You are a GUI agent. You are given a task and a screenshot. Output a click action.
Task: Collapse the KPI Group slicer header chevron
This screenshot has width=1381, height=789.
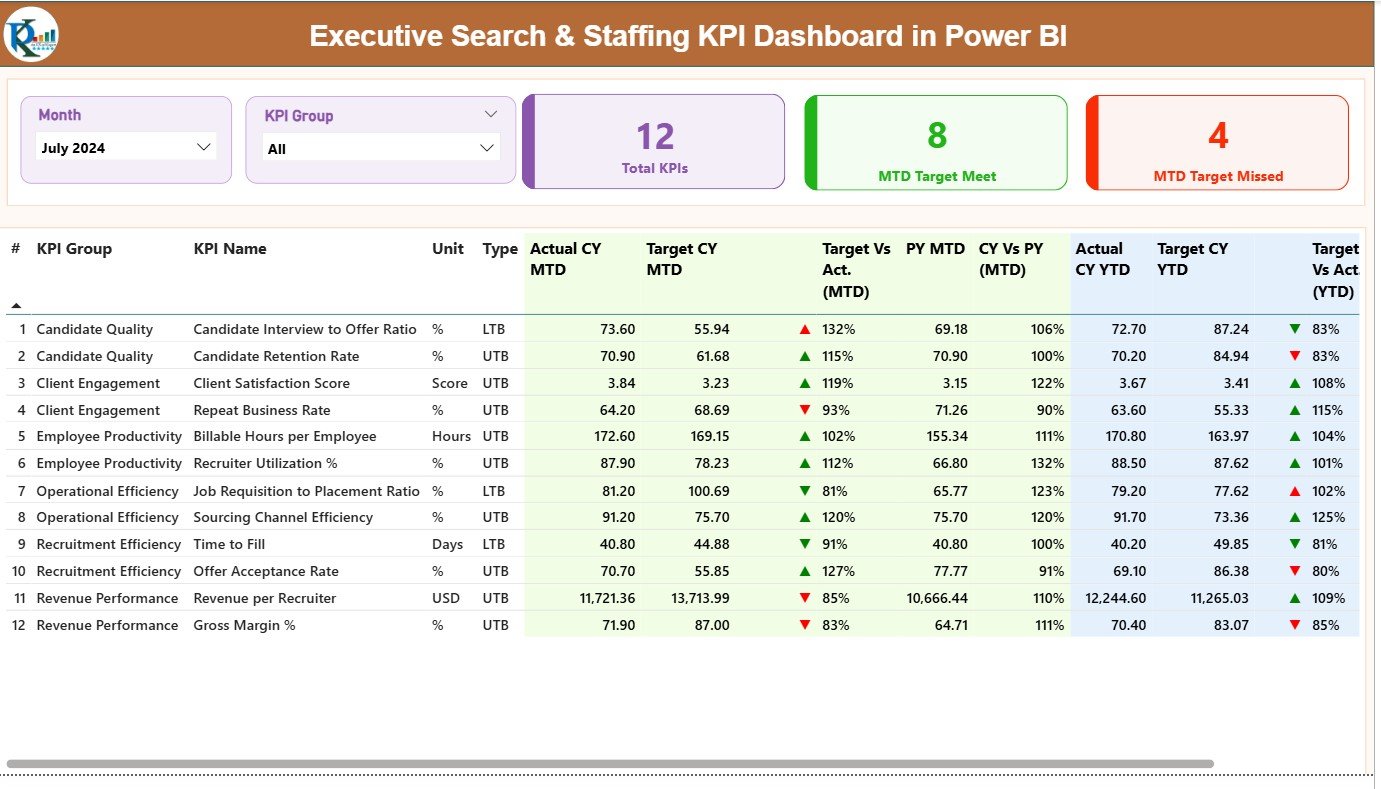pos(491,114)
